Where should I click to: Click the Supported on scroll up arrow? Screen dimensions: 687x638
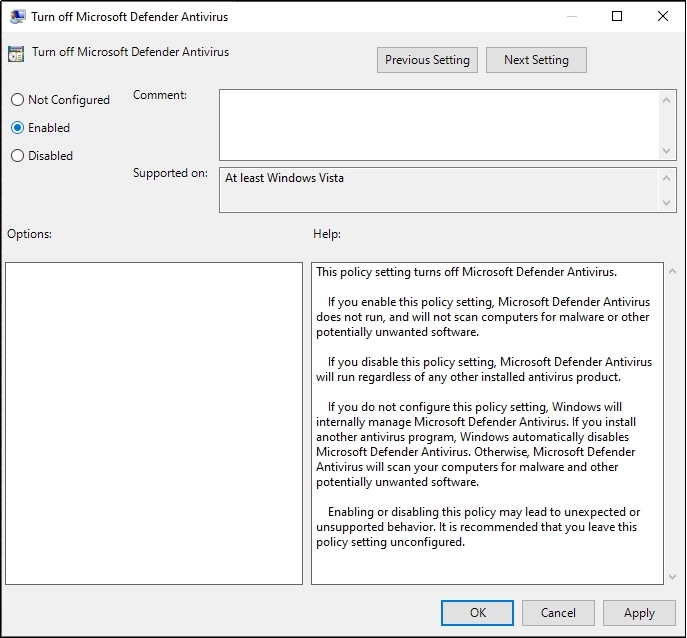[x=668, y=178]
